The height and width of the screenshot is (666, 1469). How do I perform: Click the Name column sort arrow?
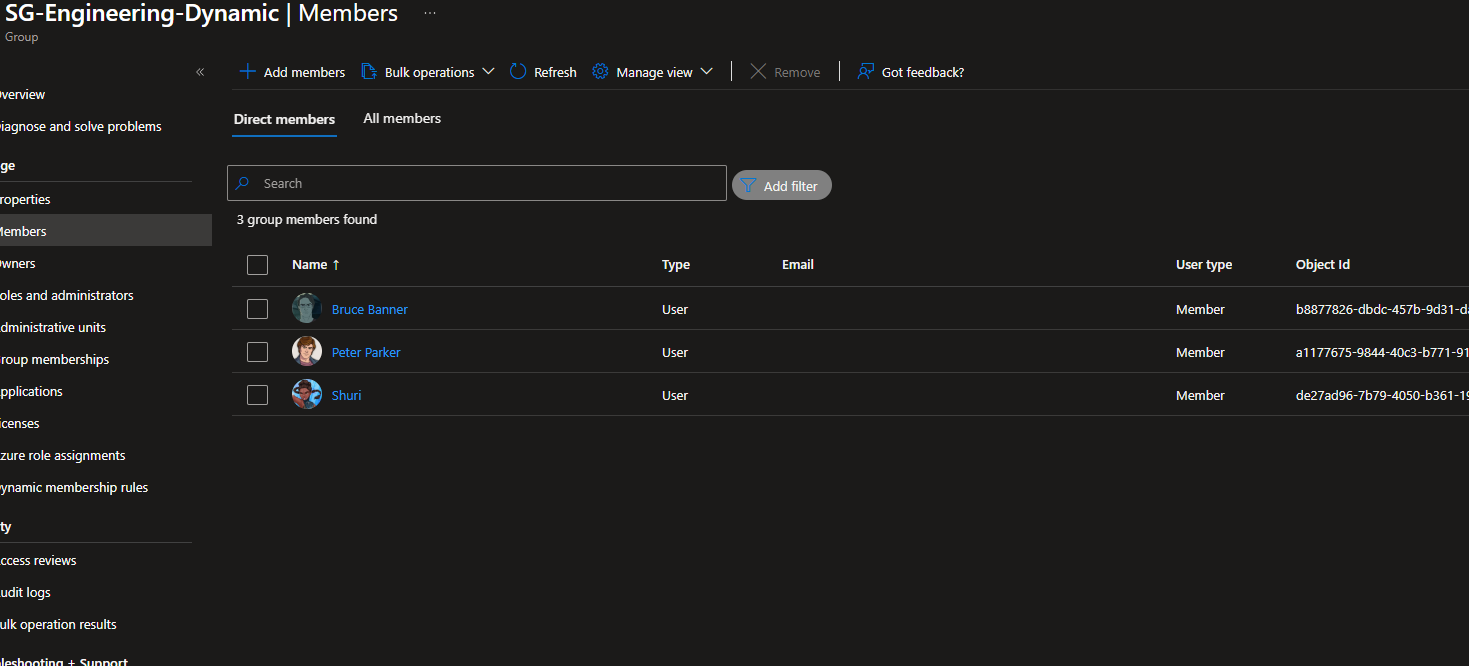point(336,265)
